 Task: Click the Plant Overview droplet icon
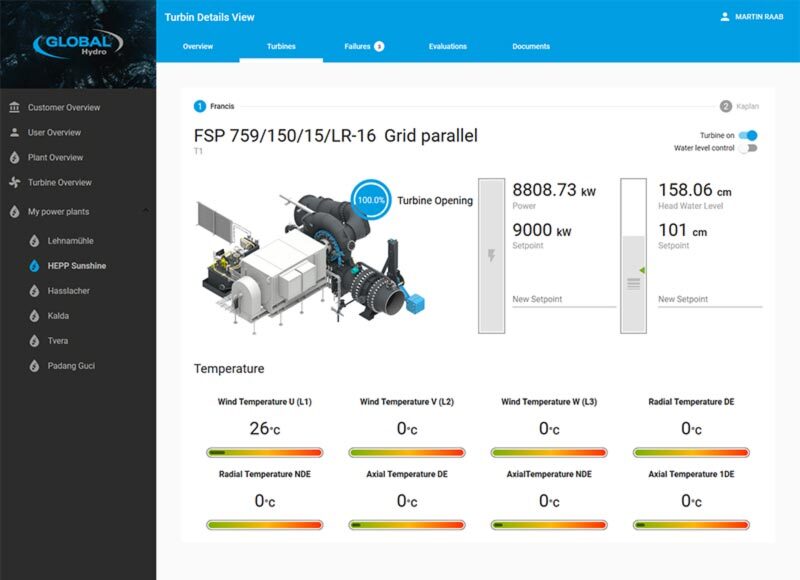tap(14, 157)
